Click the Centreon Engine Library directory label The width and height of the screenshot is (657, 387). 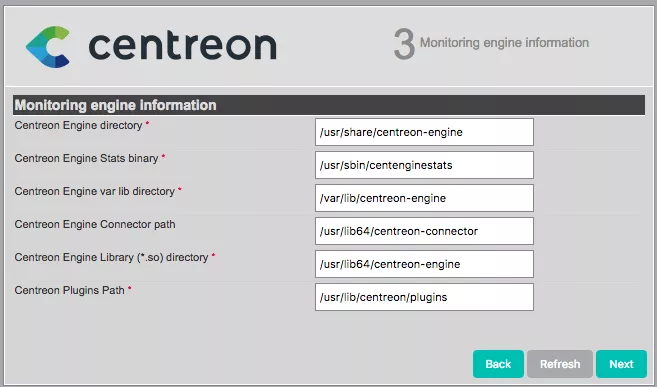click(111, 257)
